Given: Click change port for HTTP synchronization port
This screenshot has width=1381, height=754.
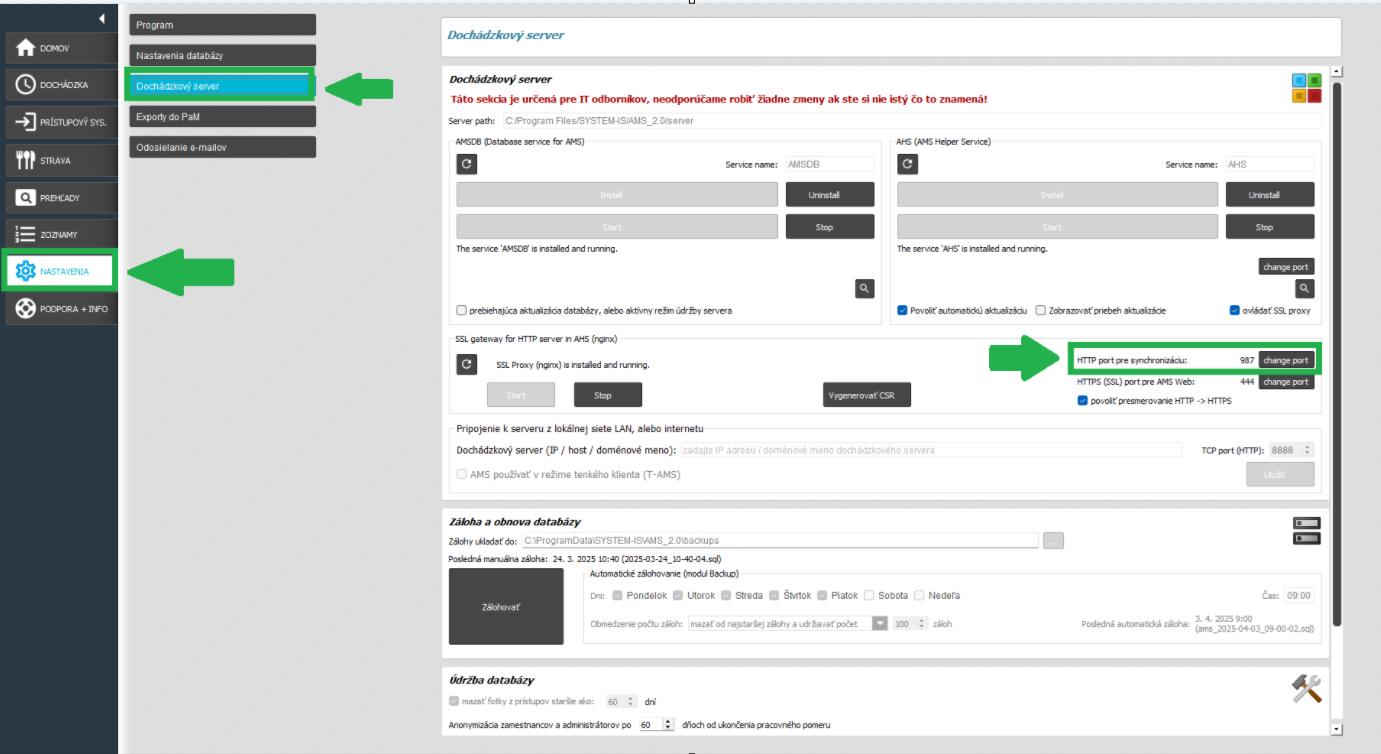Looking at the screenshot, I should tap(1285, 360).
